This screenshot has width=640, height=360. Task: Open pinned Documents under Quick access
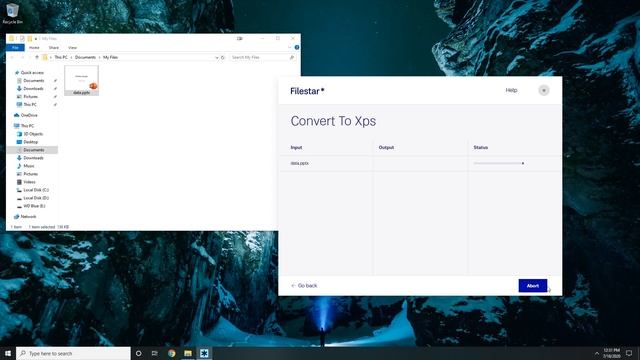(33, 81)
